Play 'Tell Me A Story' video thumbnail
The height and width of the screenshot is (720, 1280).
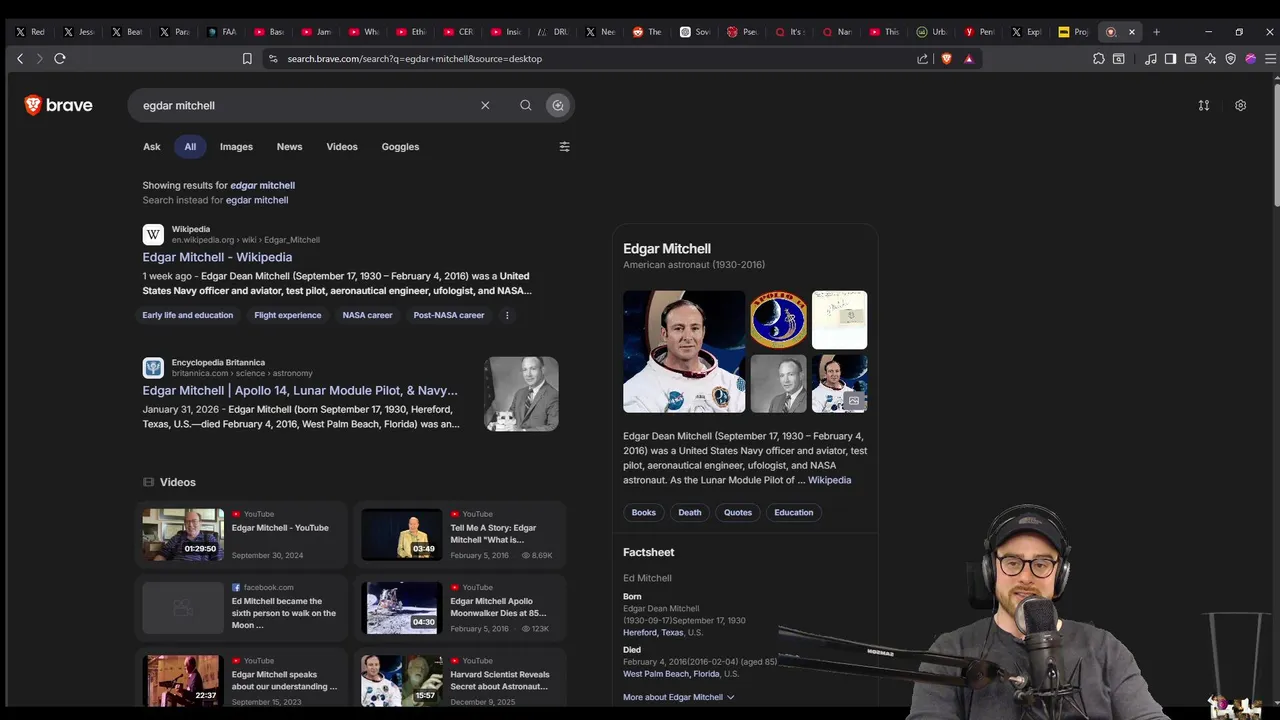tap(401, 535)
